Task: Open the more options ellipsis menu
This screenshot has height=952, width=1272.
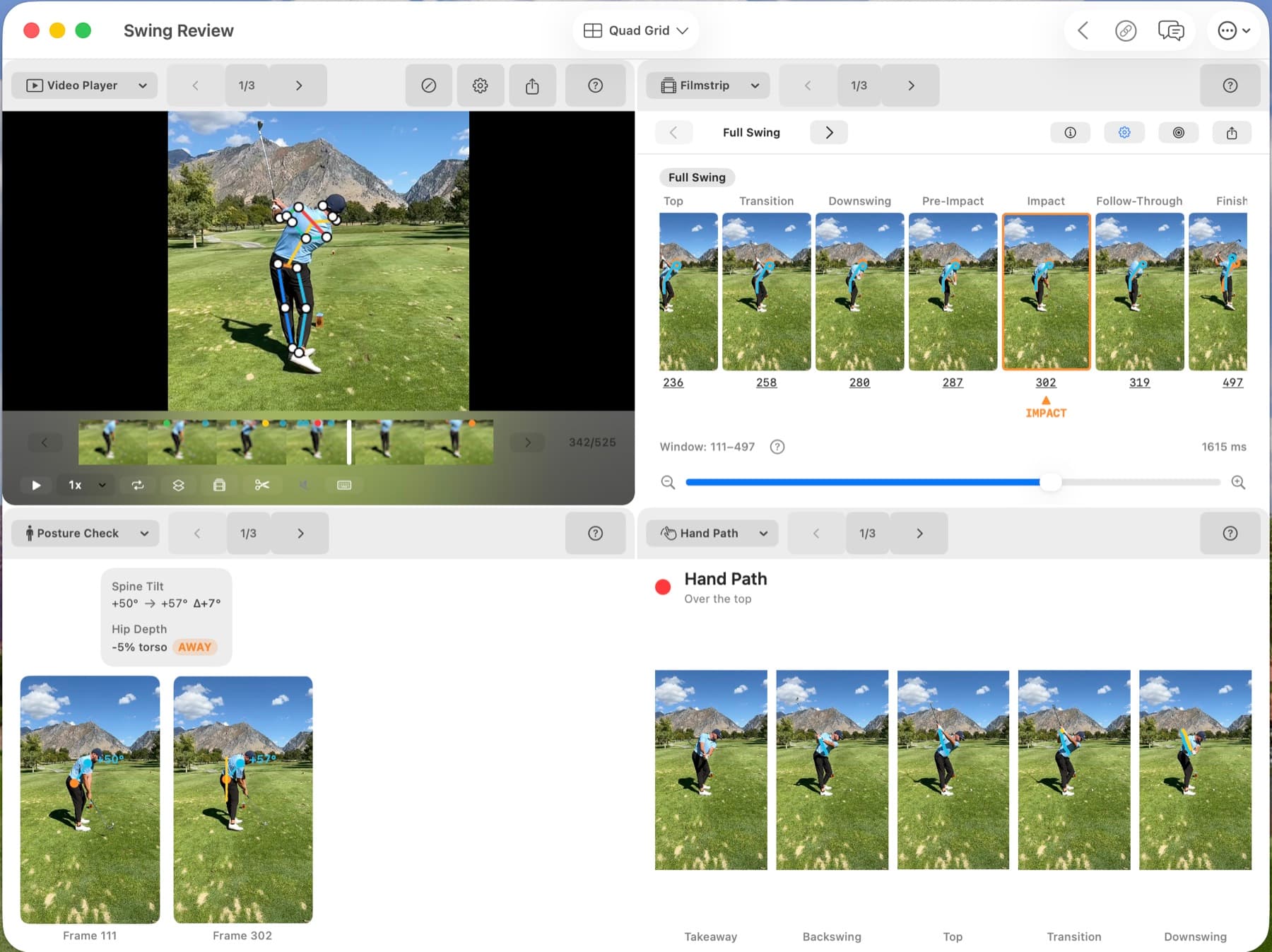Action: pyautogui.click(x=1234, y=30)
